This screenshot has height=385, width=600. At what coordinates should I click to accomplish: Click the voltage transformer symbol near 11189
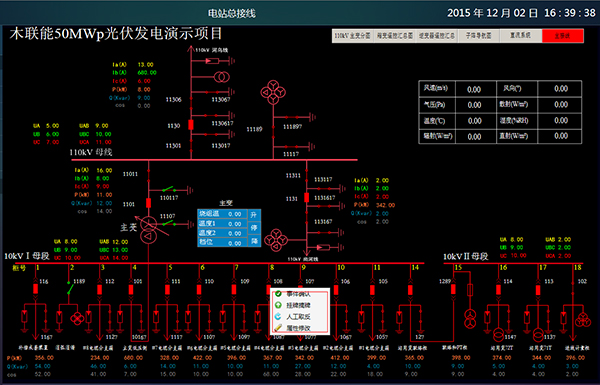tap(273, 92)
